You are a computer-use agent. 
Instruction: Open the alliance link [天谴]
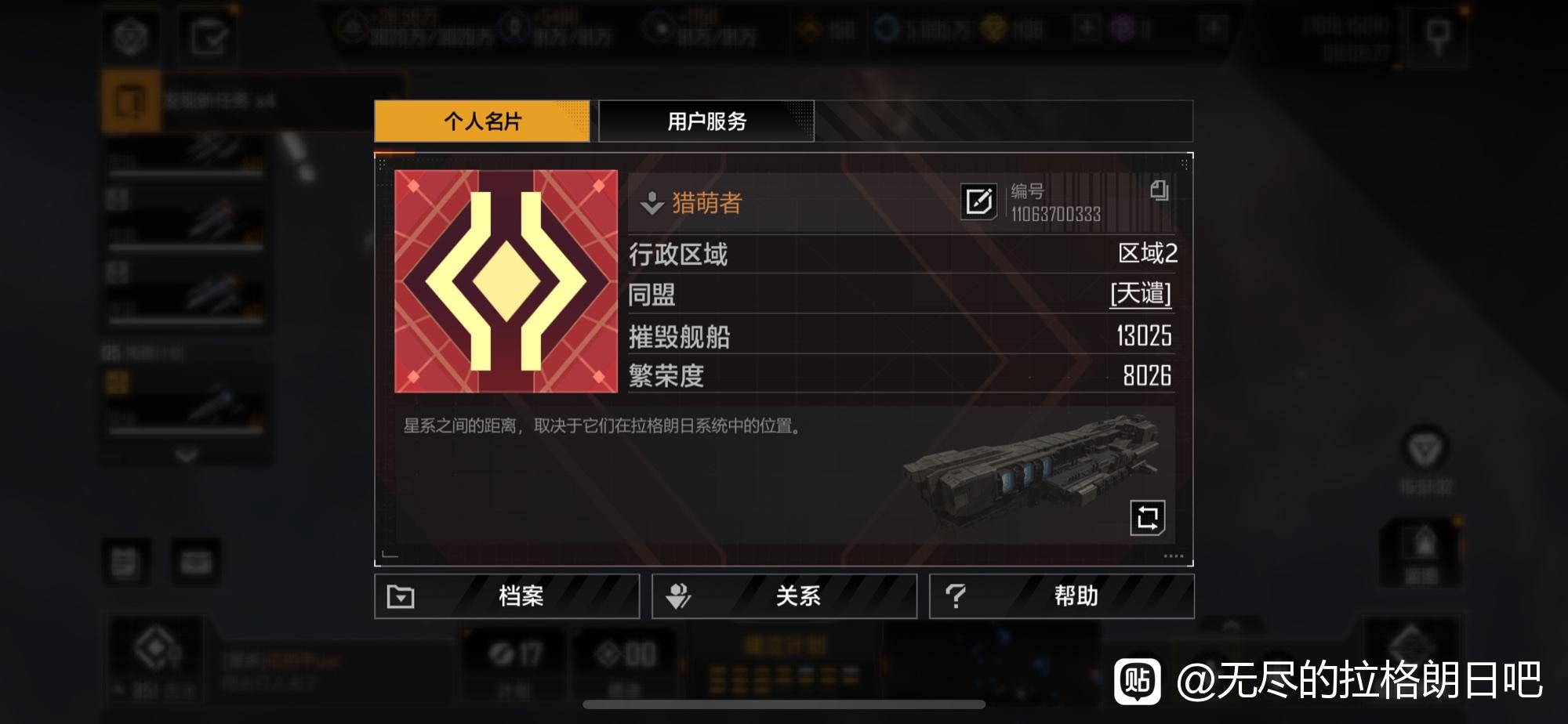pyautogui.click(x=1141, y=295)
